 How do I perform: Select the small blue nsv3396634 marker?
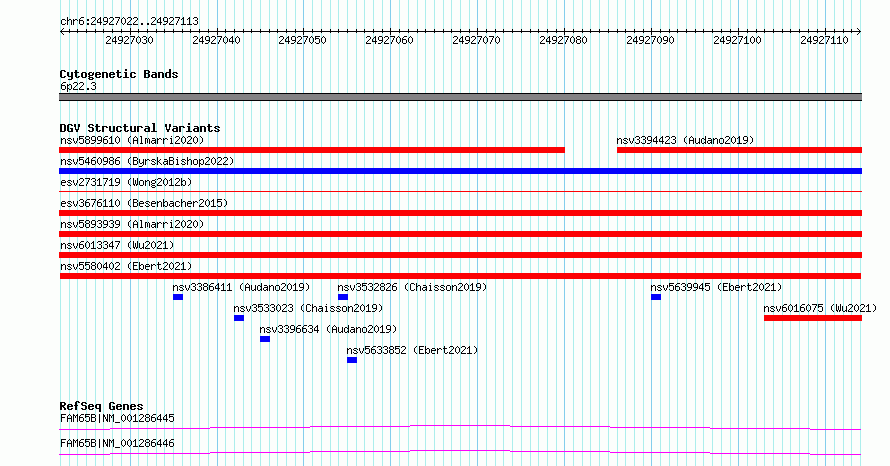pyautogui.click(x=265, y=339)
